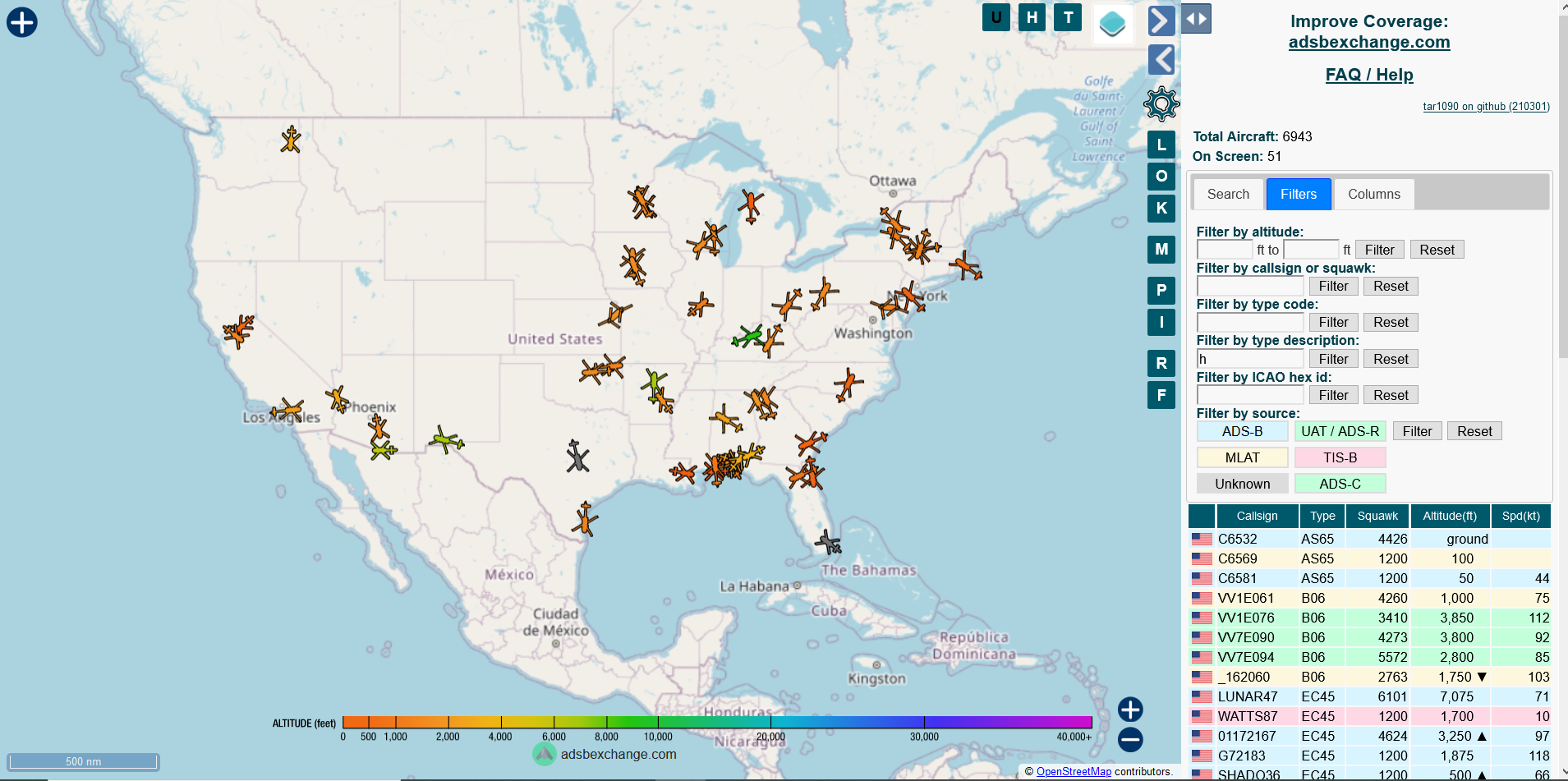The width and height of the screenshot is (1568, 781).
Task: Click the sidebar vertical scrollbar
Action: click(x=1563, y=187)
